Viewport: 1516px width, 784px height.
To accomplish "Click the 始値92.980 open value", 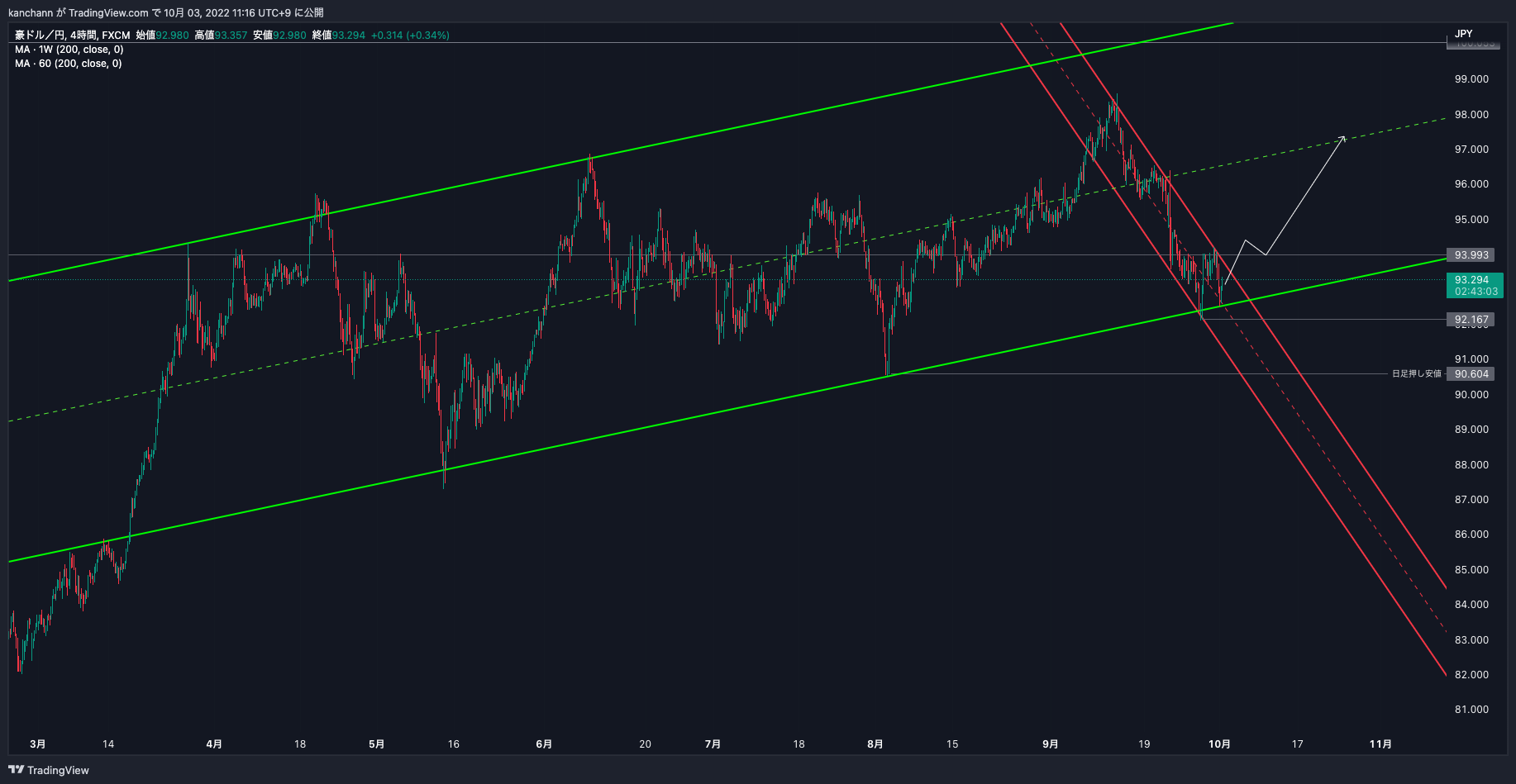I will [x=162, y=36].
